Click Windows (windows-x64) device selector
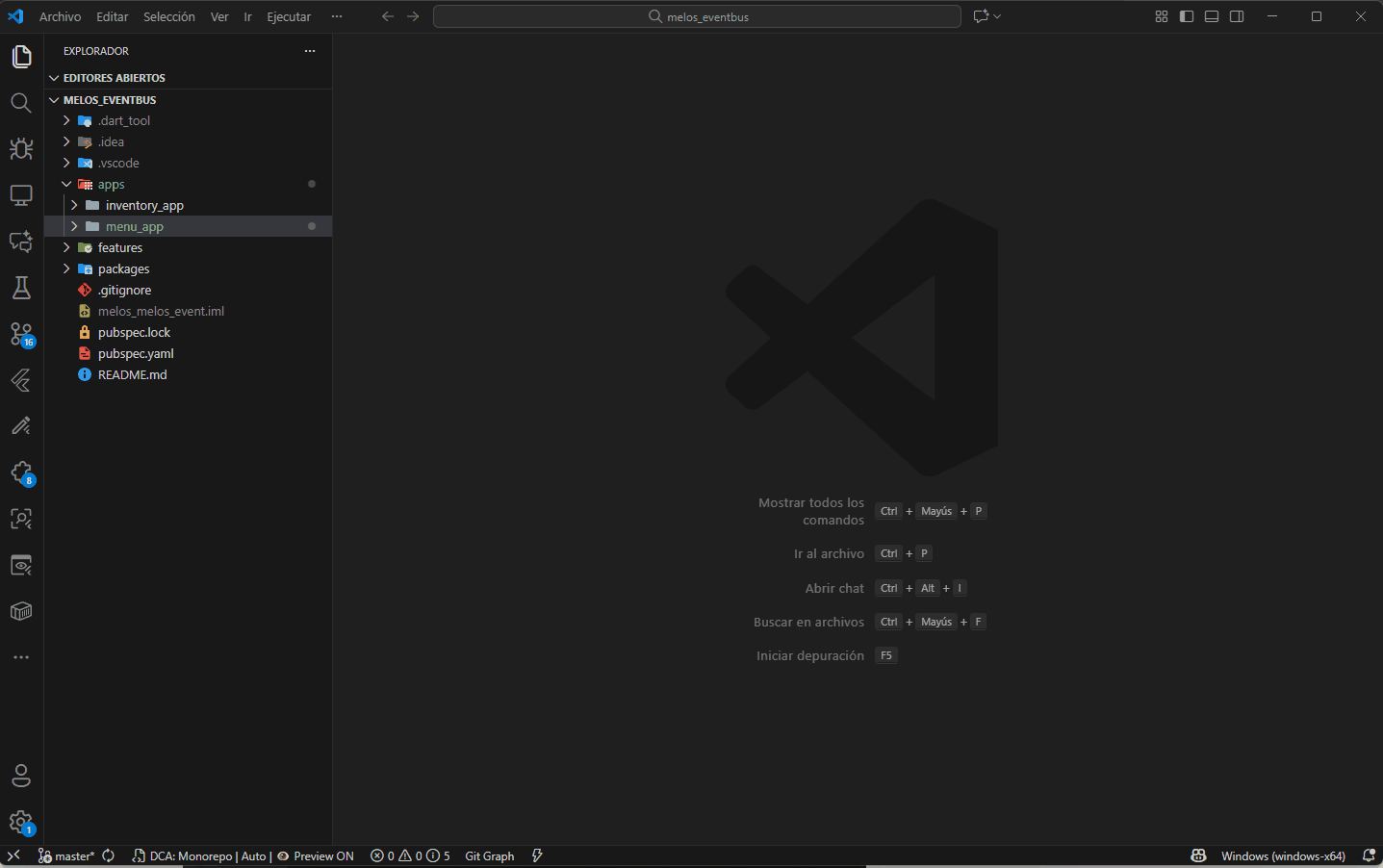Screen dimensions: 1383x868 click(x=1283, y=855)
